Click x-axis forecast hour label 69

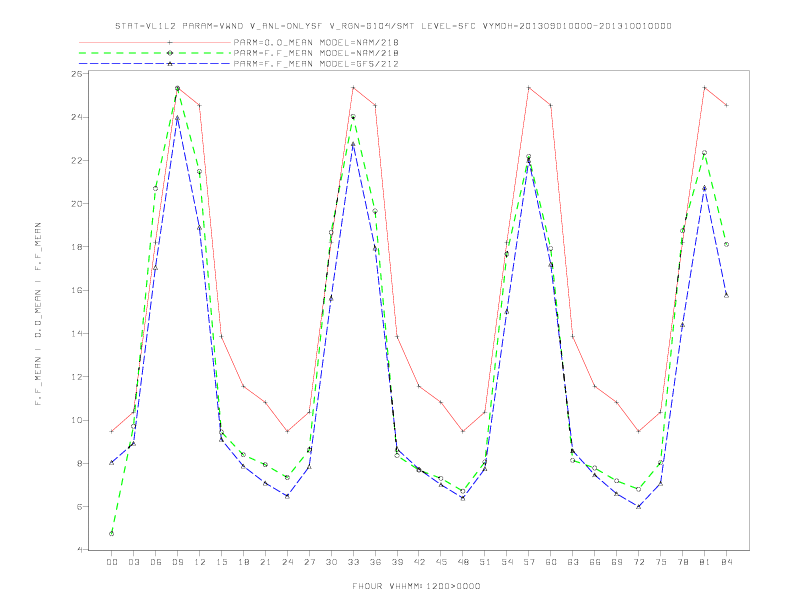click(x=617, y=562)
